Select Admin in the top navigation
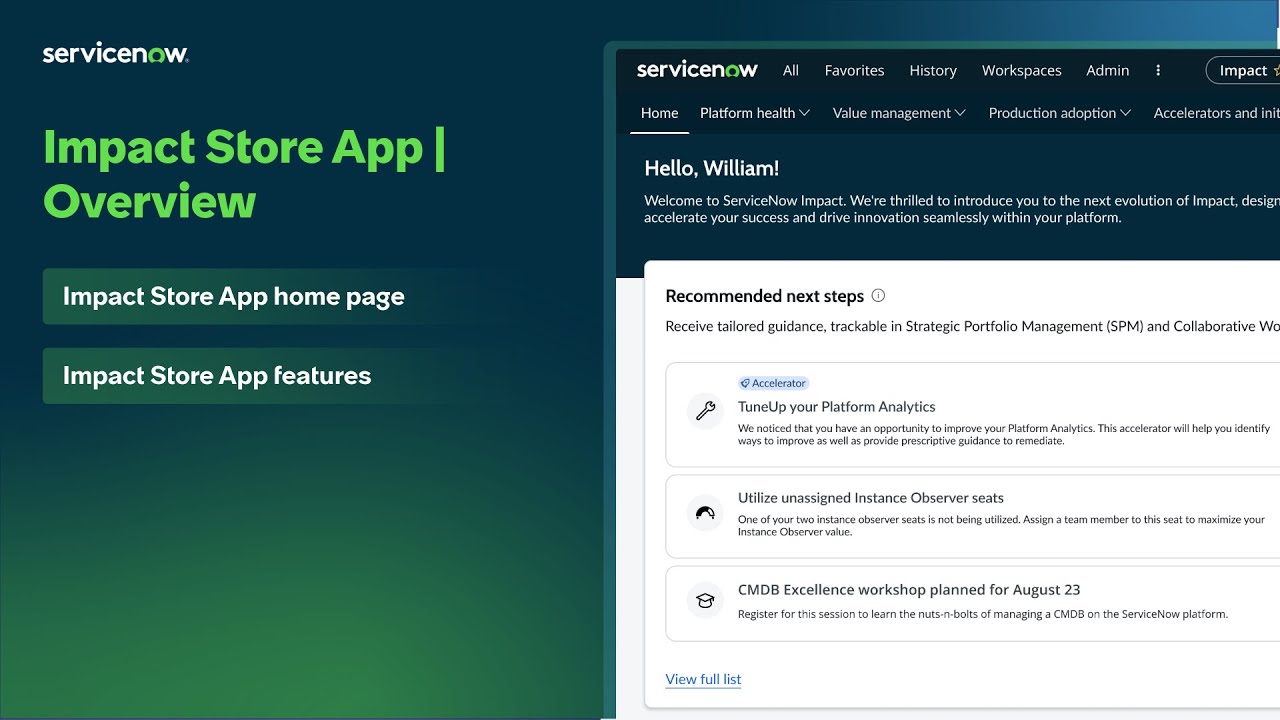The height and width of the screenshot is (720, 1280). [x=1107, y=70]
